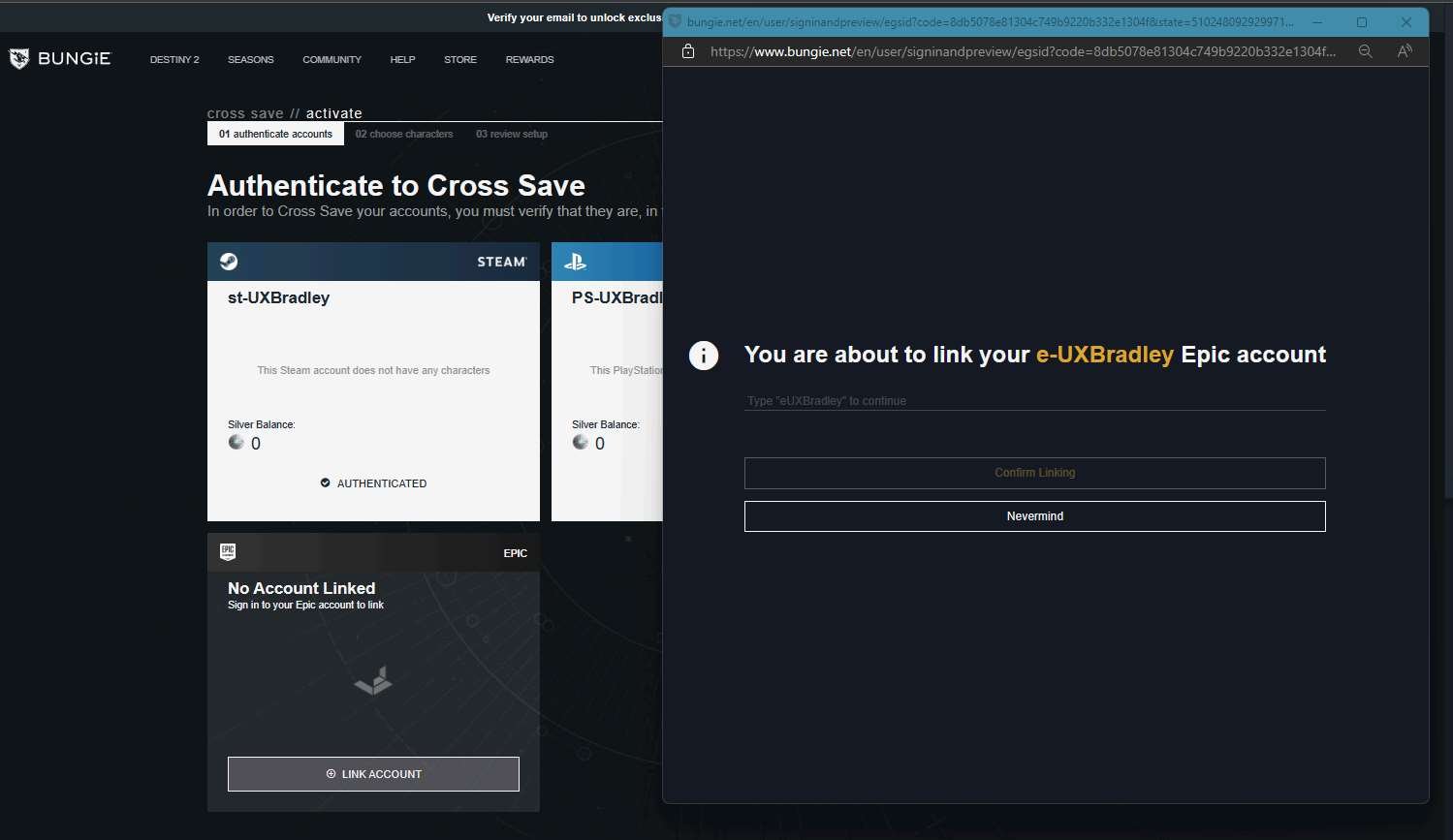Click the Steam logo icon on the Steam card
Image resolution: width=1453 pixels, height=840 pixels.
click(229, 262)
